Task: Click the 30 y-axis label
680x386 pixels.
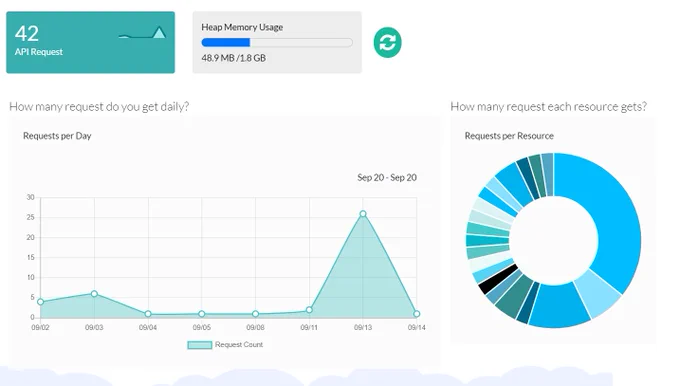Action: pos(30,197)
